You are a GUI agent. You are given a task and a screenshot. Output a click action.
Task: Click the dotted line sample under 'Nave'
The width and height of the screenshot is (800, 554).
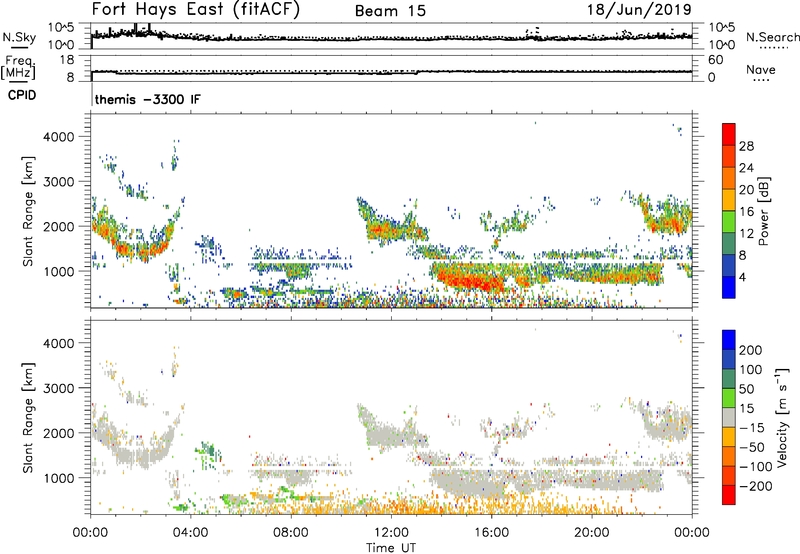[762, 81]
